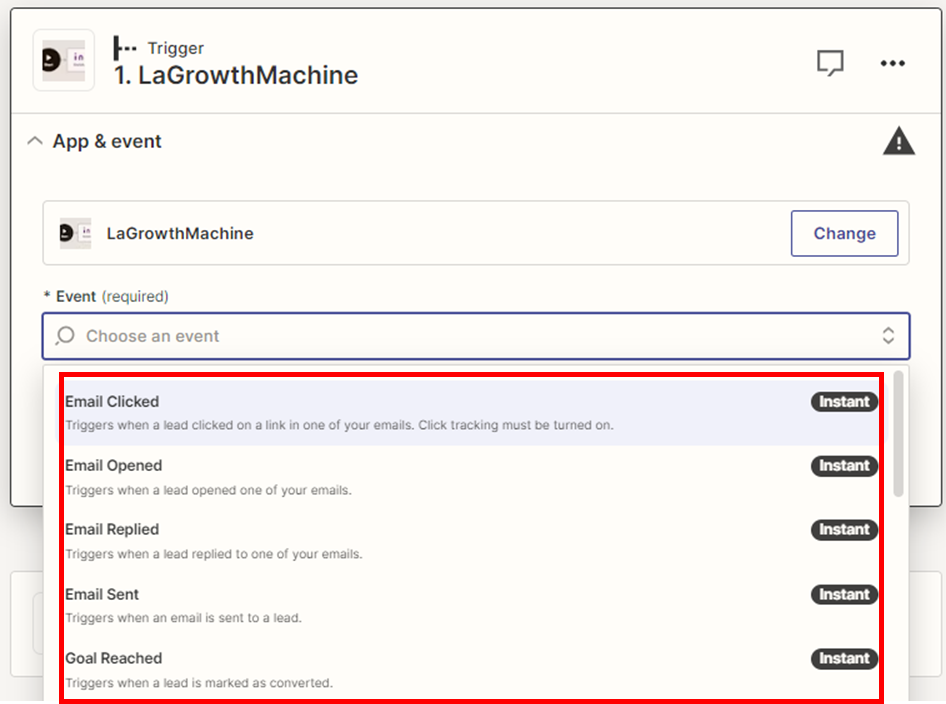Pick the Email Sent event

[102, 594]
